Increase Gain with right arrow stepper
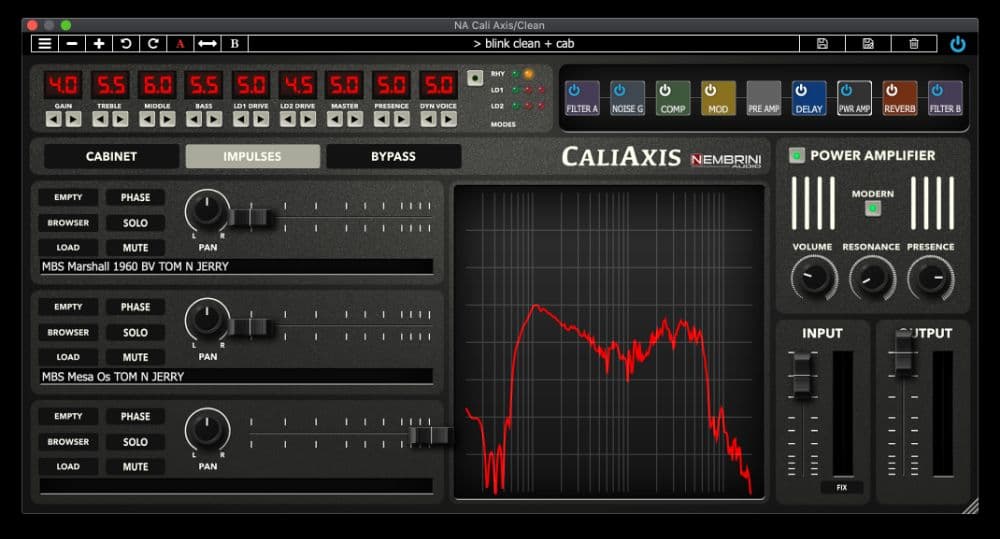Screen dimensions: 1000x539 [x=74, y=119]
